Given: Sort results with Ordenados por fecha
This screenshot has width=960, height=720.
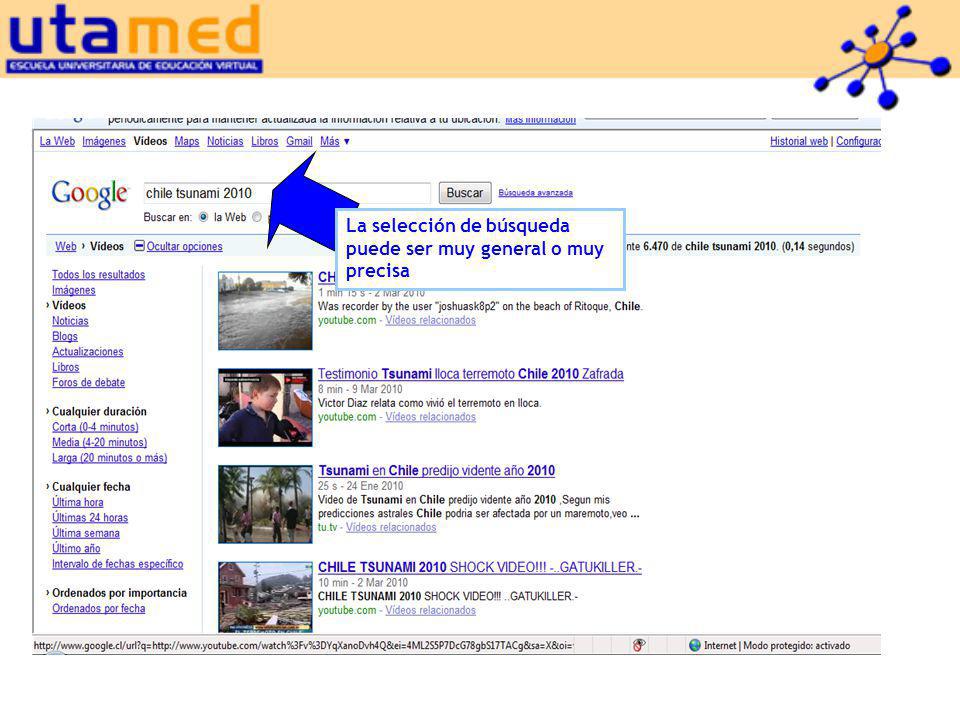Looking at the screenshot, I should pos(99,608).
